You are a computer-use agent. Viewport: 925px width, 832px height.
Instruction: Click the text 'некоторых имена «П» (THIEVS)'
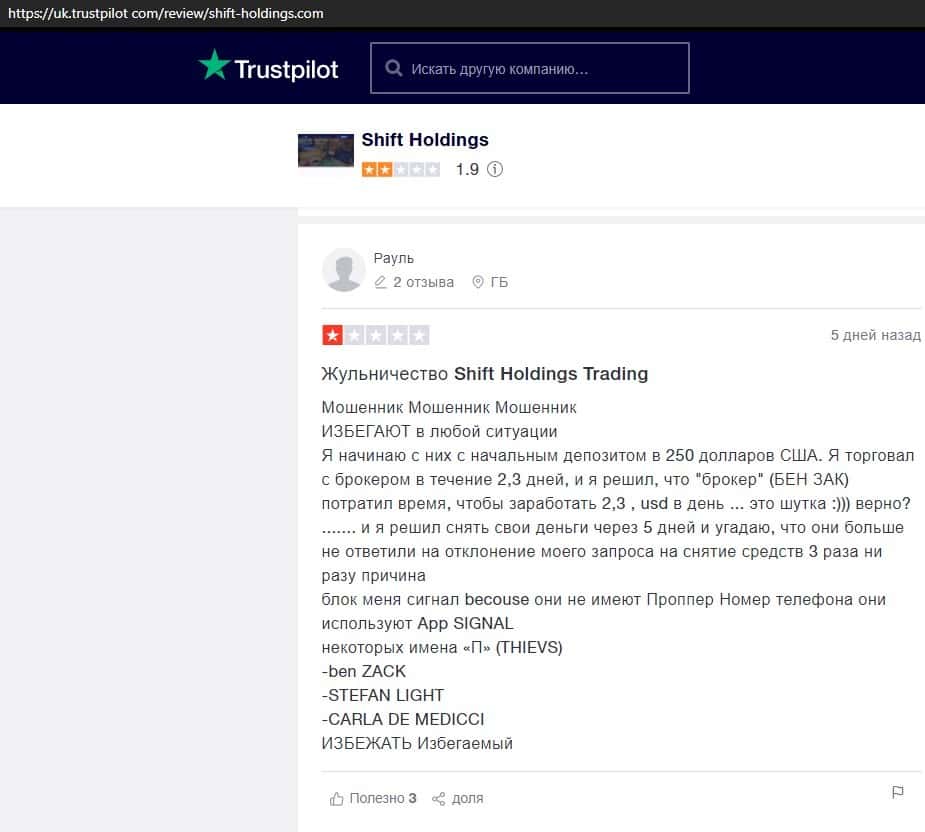(442, 647)
